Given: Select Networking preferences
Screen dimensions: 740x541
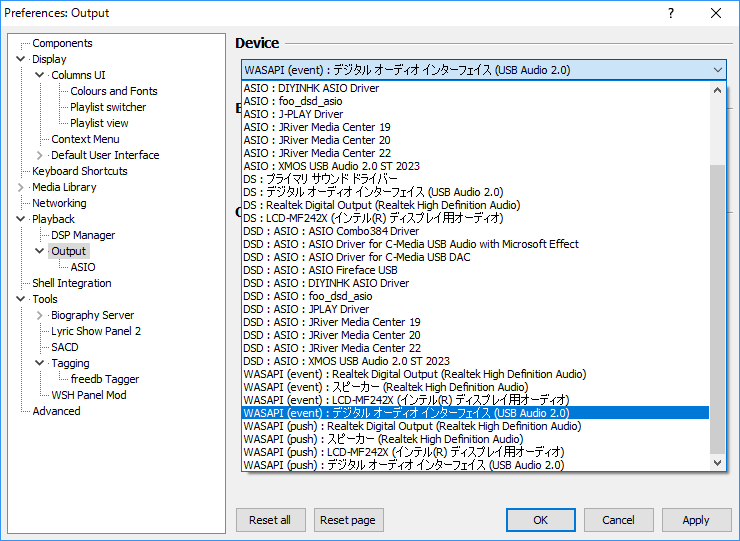Looking at the screenshot, I should click(59, 203).
